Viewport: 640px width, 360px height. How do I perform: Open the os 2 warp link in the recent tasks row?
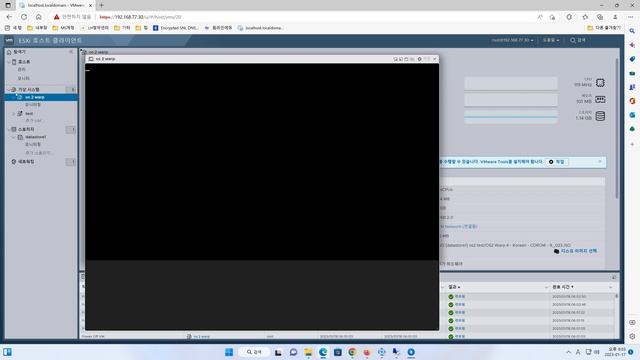pos(202,336)
